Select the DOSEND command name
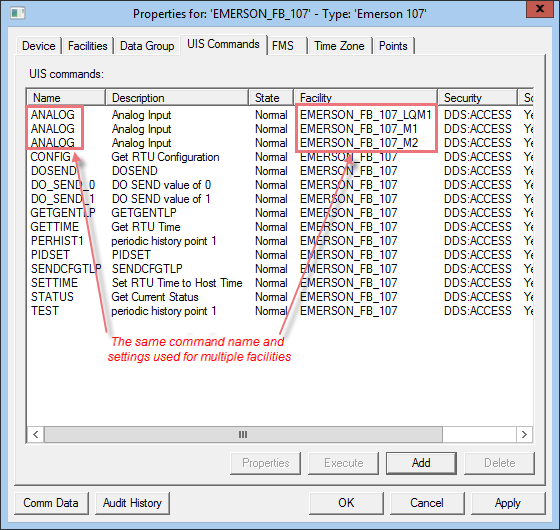 point(54,171)
